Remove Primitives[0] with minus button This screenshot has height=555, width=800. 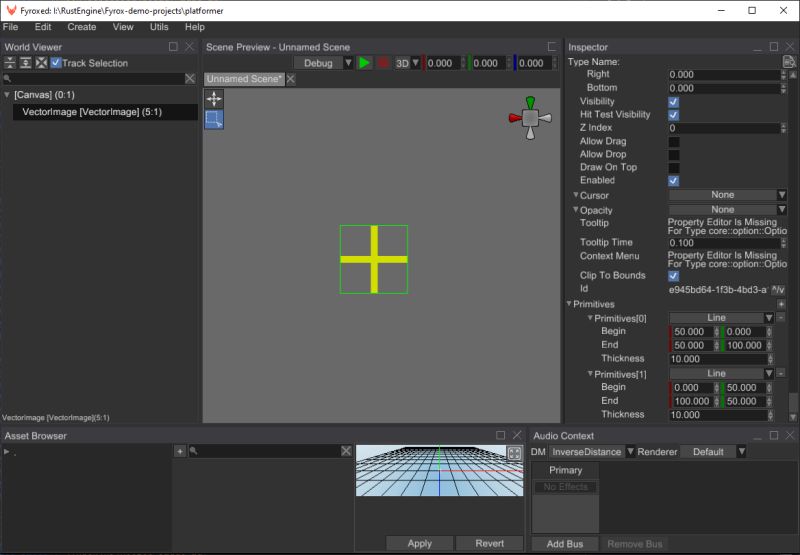[781, 318]
